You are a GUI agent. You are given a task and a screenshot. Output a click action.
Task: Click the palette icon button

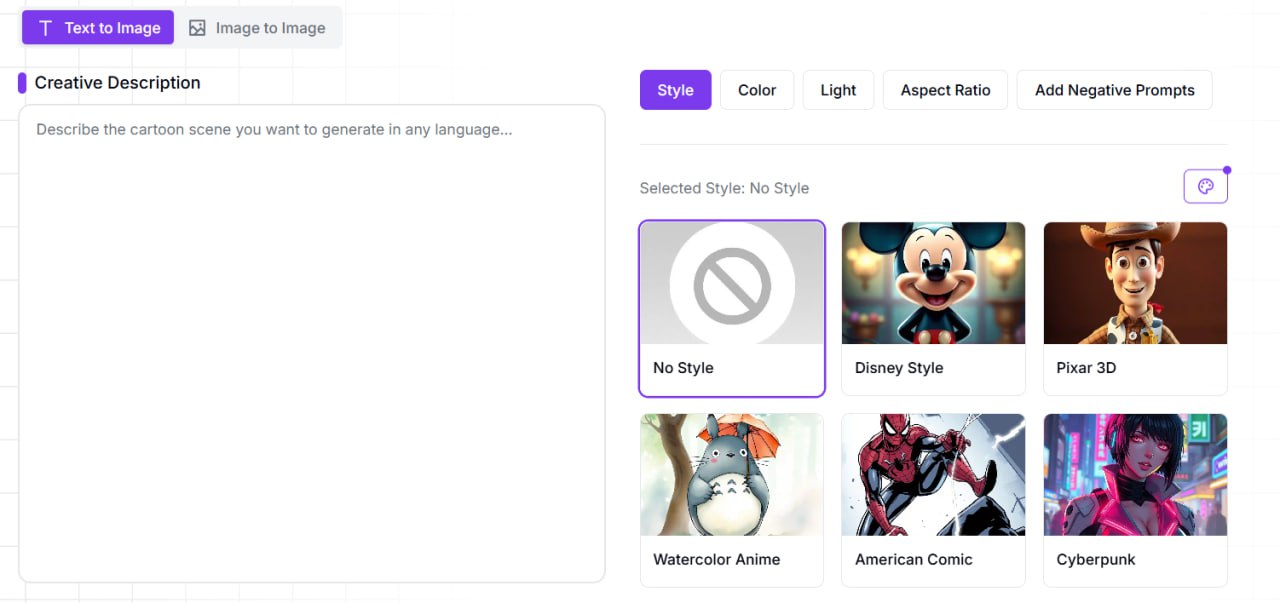1205,187
